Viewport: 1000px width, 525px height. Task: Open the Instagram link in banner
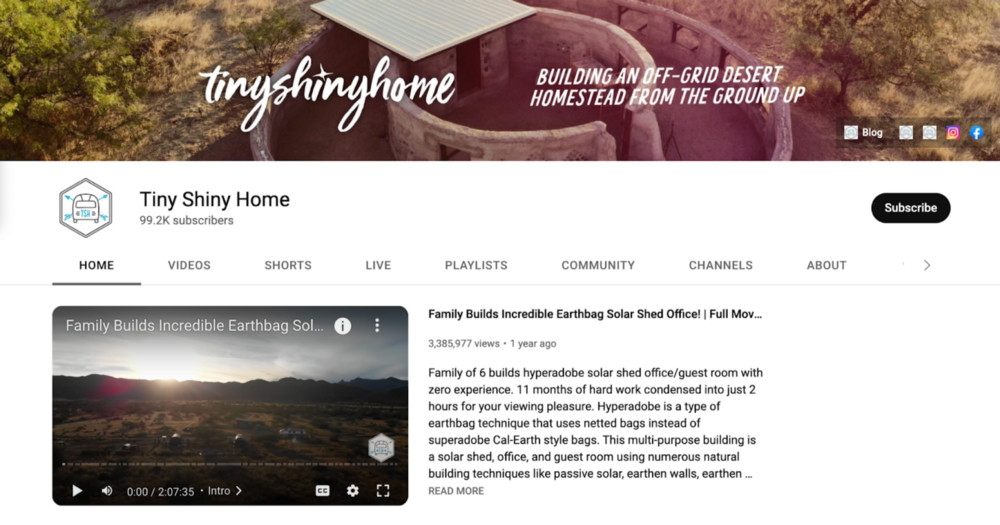[x=953, y=133]
